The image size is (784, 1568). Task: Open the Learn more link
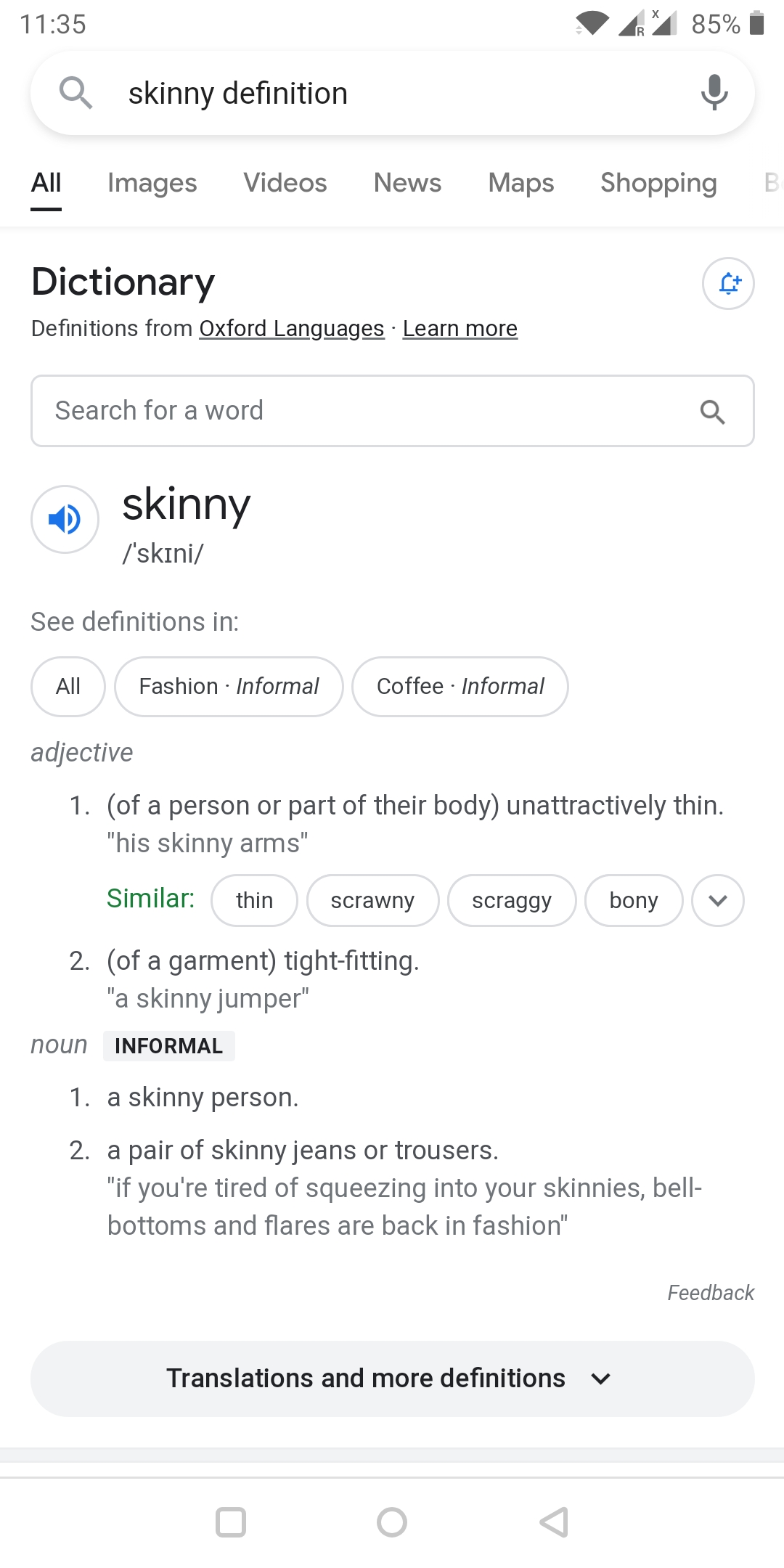point(460,329)
